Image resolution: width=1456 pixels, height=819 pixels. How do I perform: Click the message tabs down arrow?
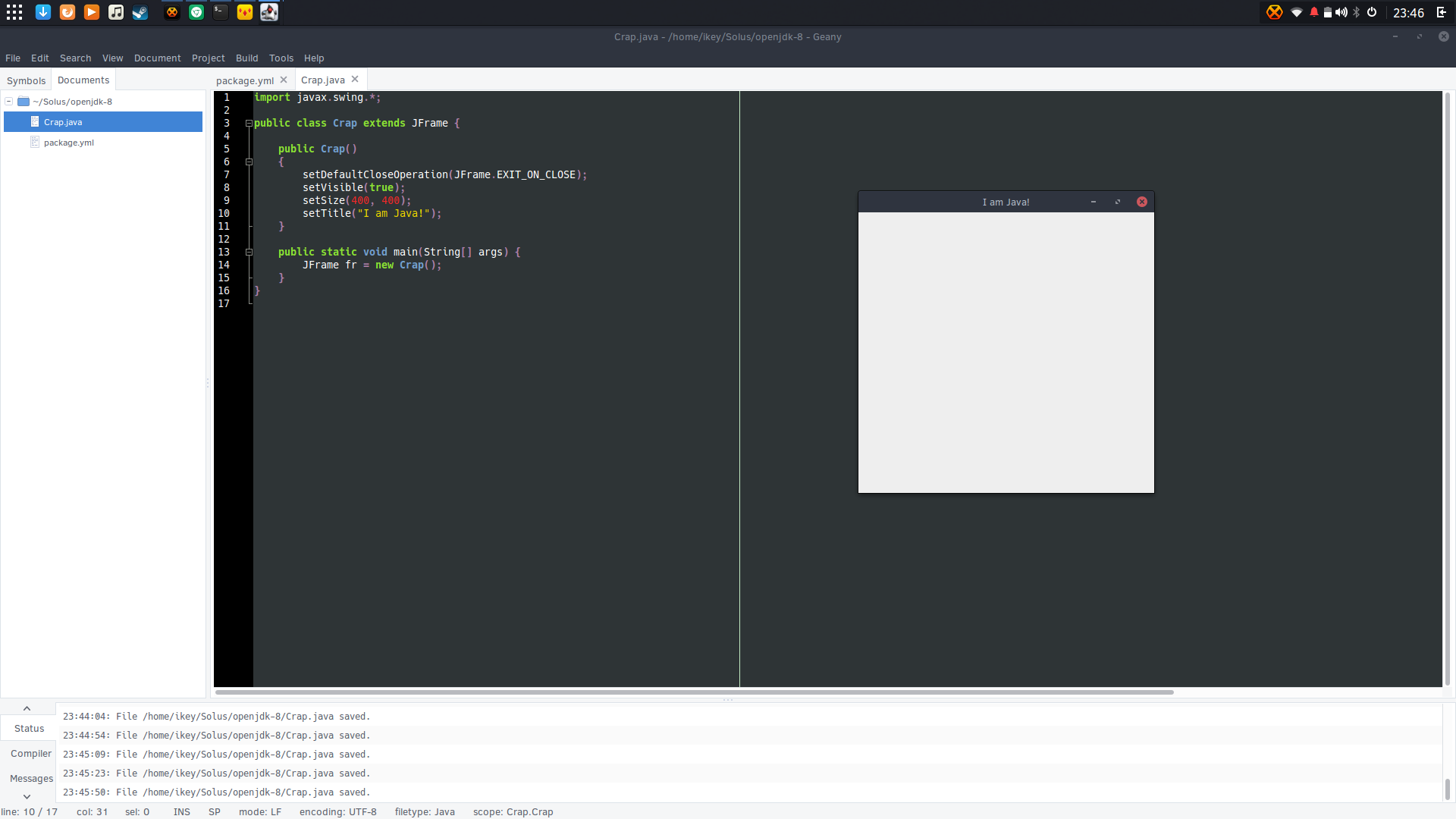[27, 796]
